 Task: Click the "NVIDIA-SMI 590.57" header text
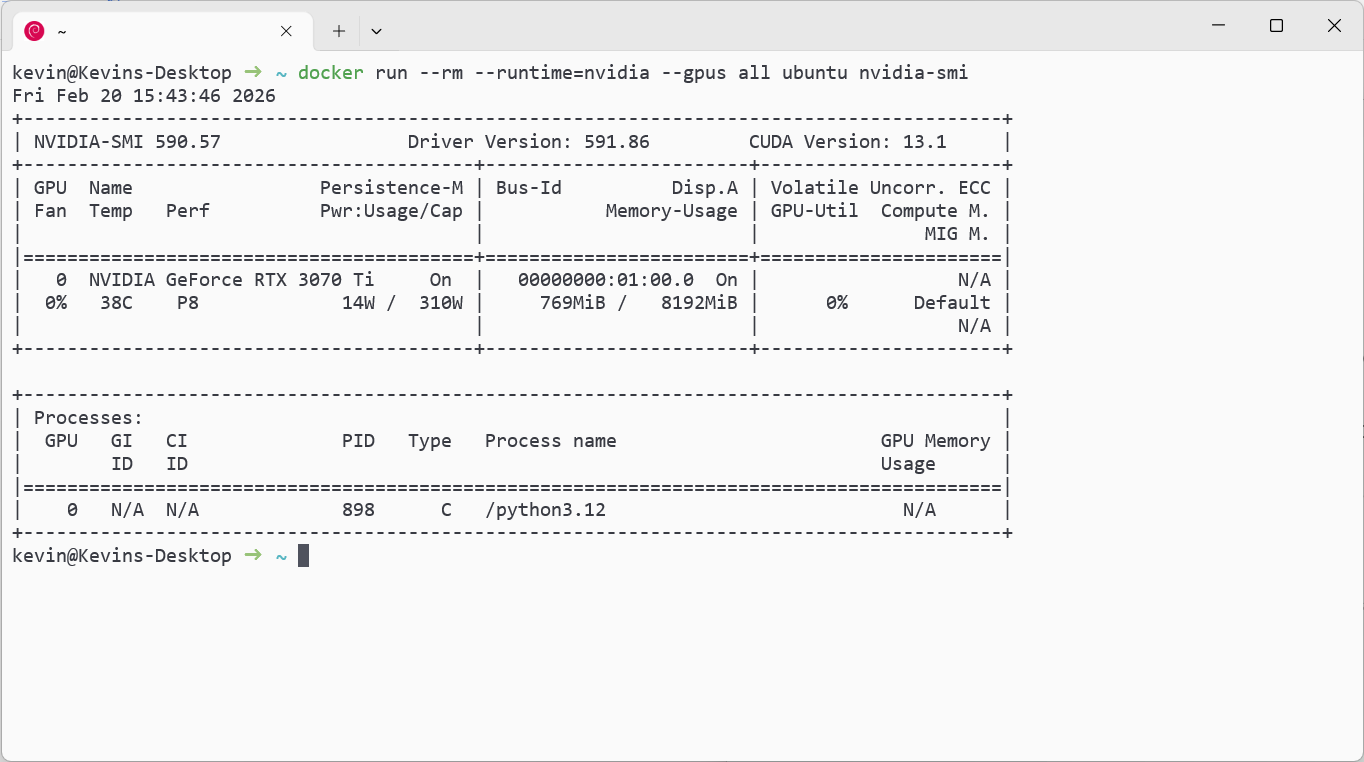coord(127,142)
